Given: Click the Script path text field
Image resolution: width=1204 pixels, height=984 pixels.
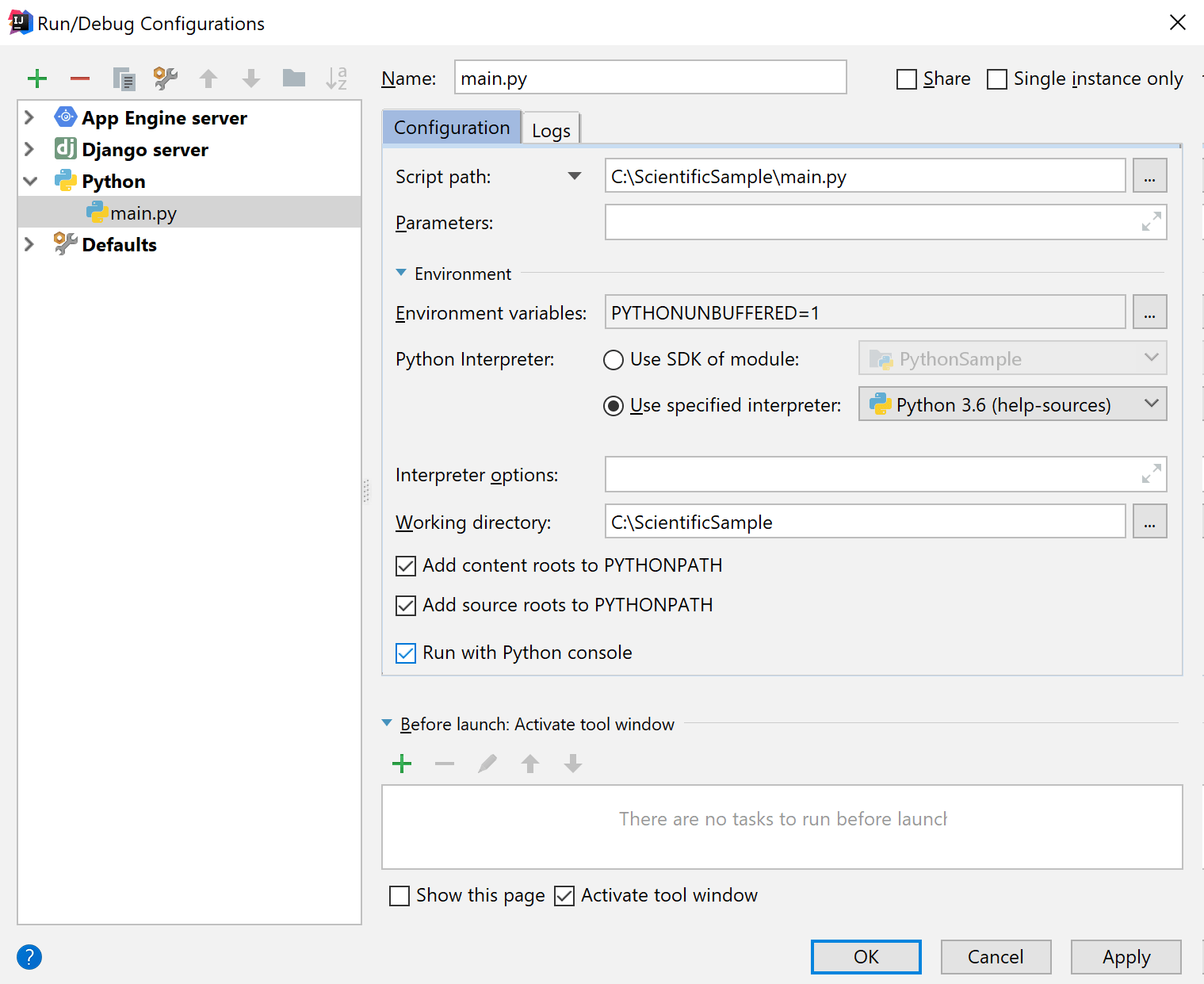Looking at the screenshot, I should pyautogui.click(x=865, y=175).
